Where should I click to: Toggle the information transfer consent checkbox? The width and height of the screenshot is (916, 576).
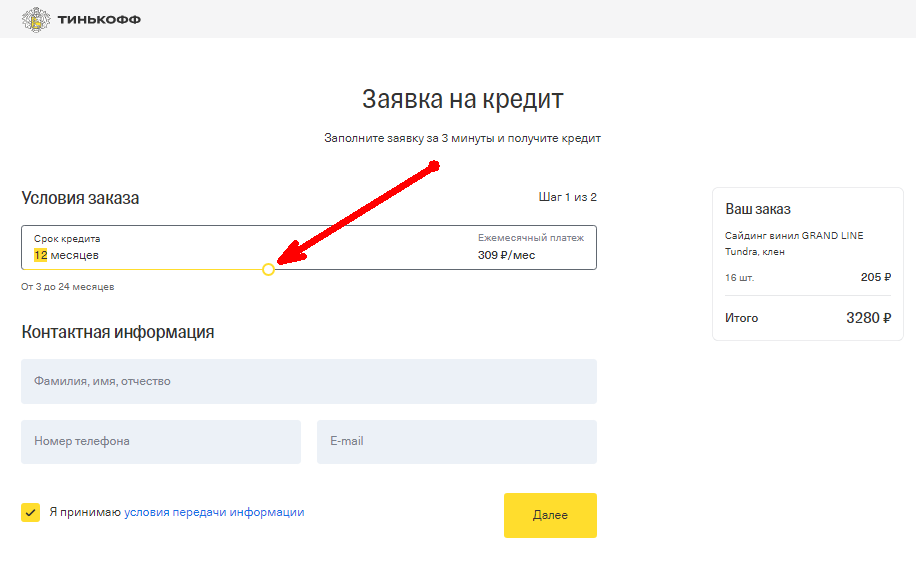point(30,513)
